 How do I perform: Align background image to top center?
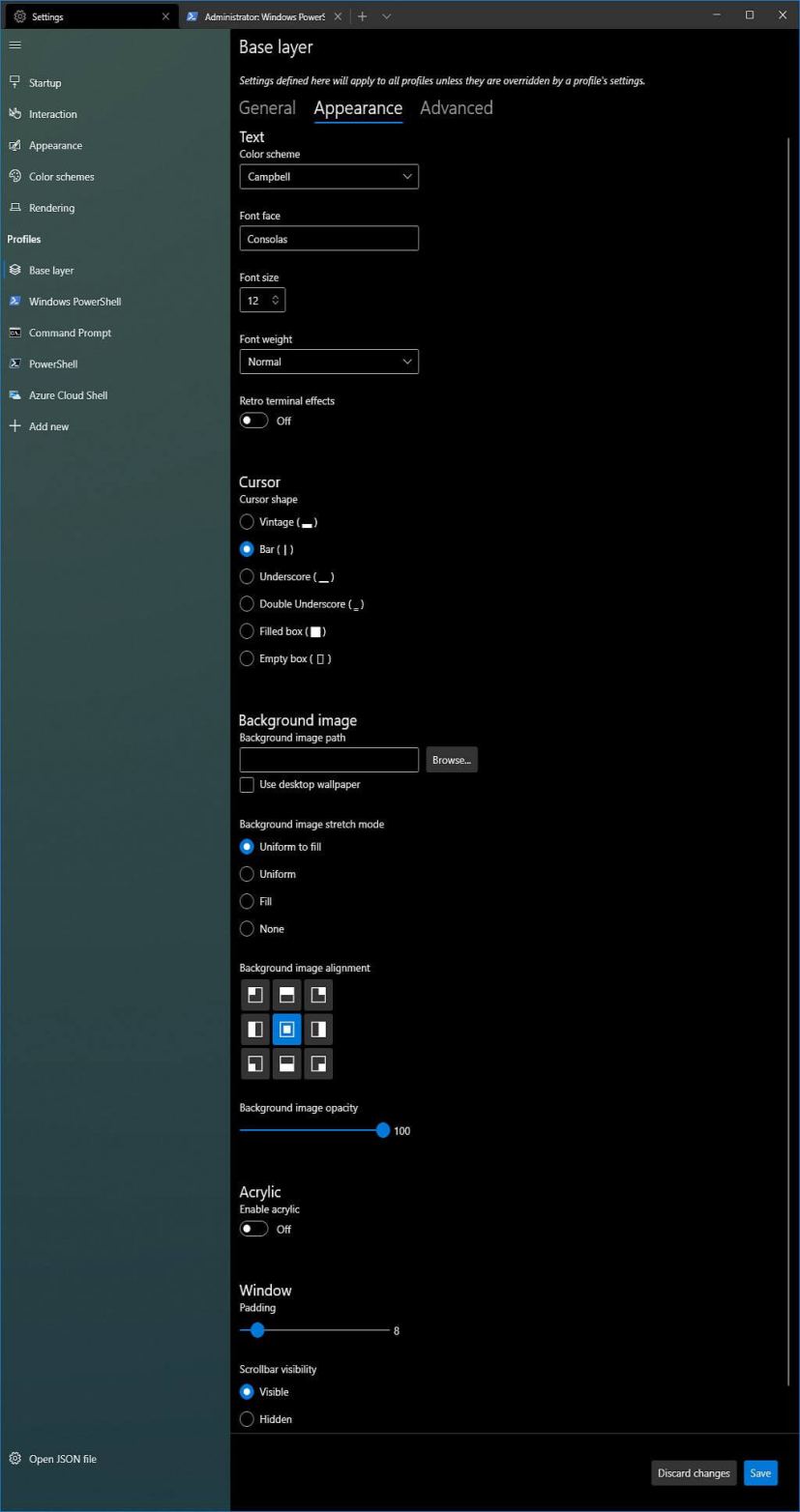point(287,995)
